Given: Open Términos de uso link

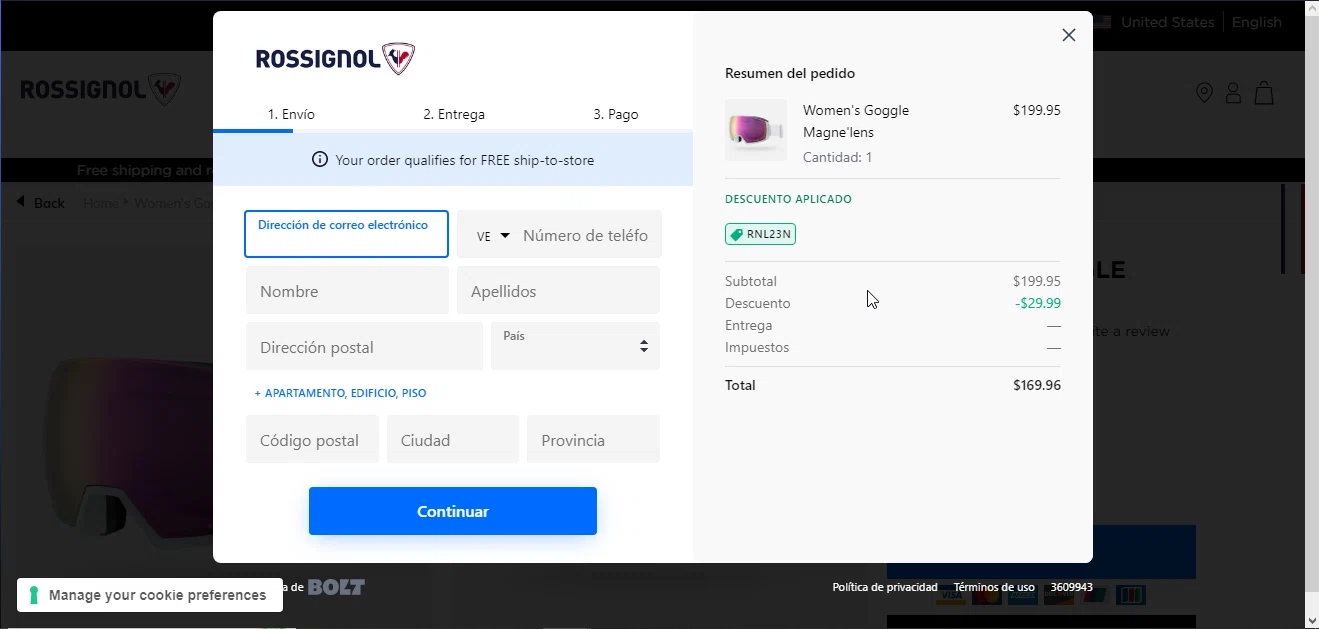Looking at the screenshot, I should coord(994,587).
